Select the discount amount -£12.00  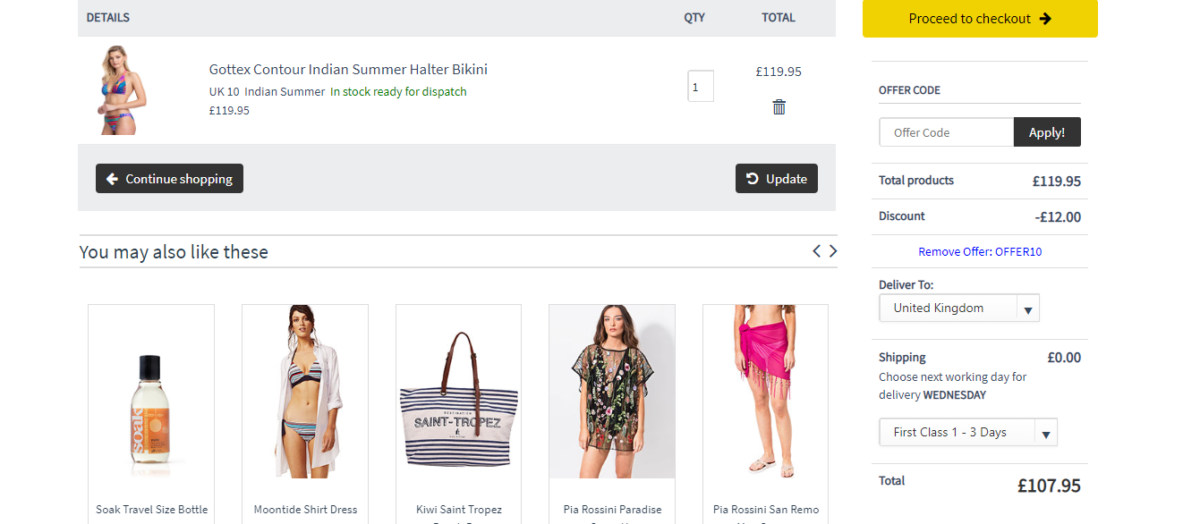tap(1058, 217)
